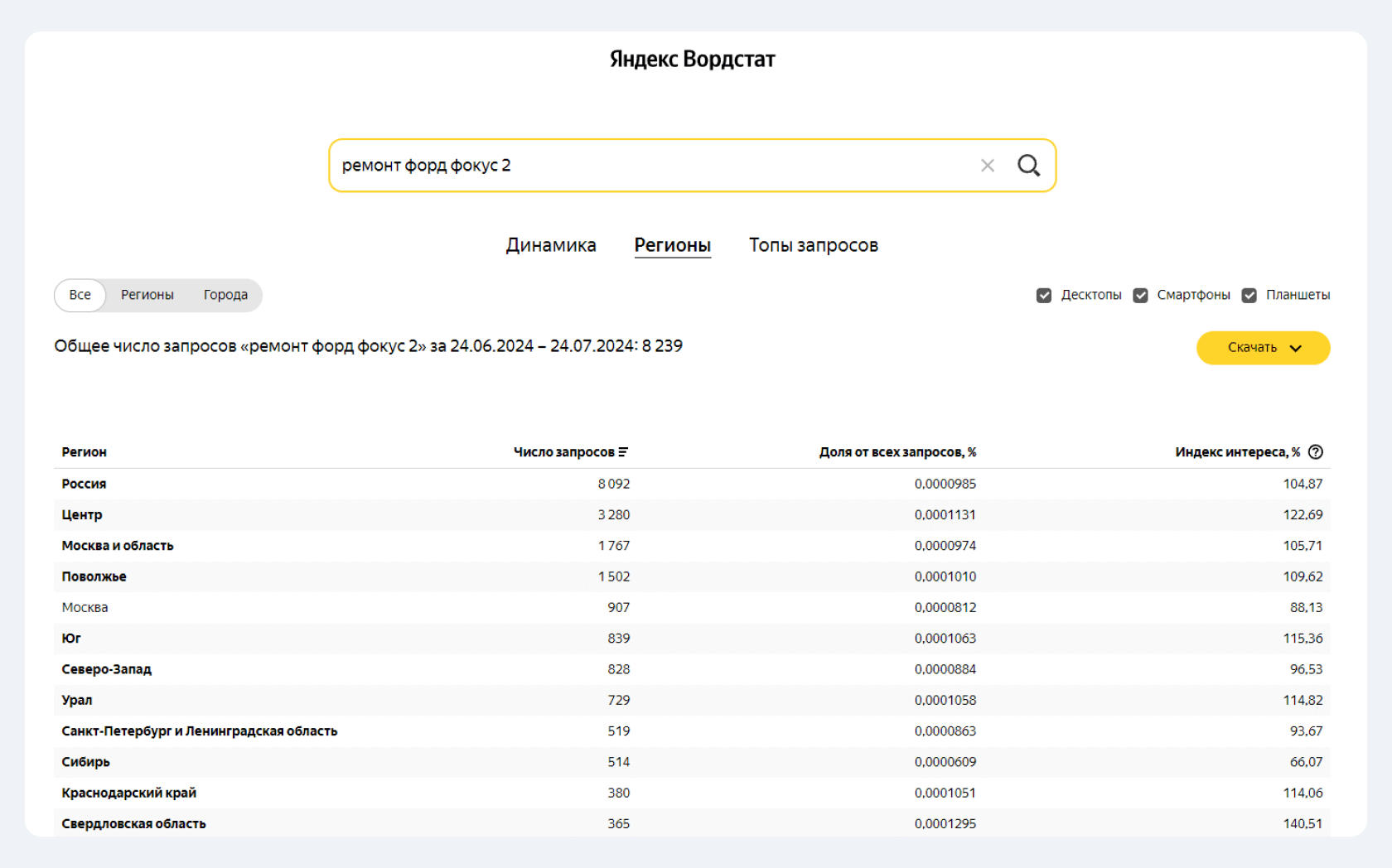Select the Россия region row
The height and width of the screenshot is (868, 1392).
pos(692,484)
